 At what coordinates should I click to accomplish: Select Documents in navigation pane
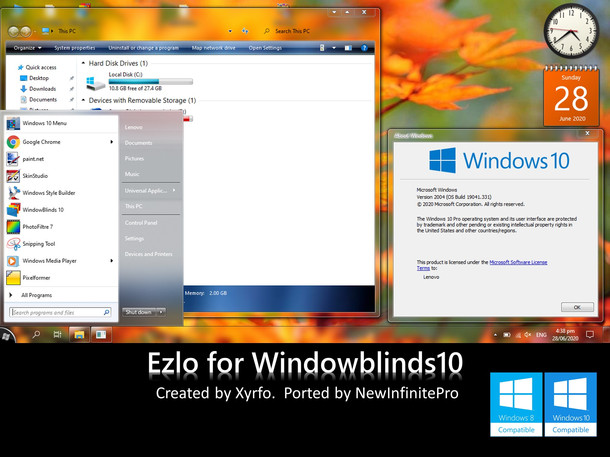pyautogui.click(x=43, y=100)
